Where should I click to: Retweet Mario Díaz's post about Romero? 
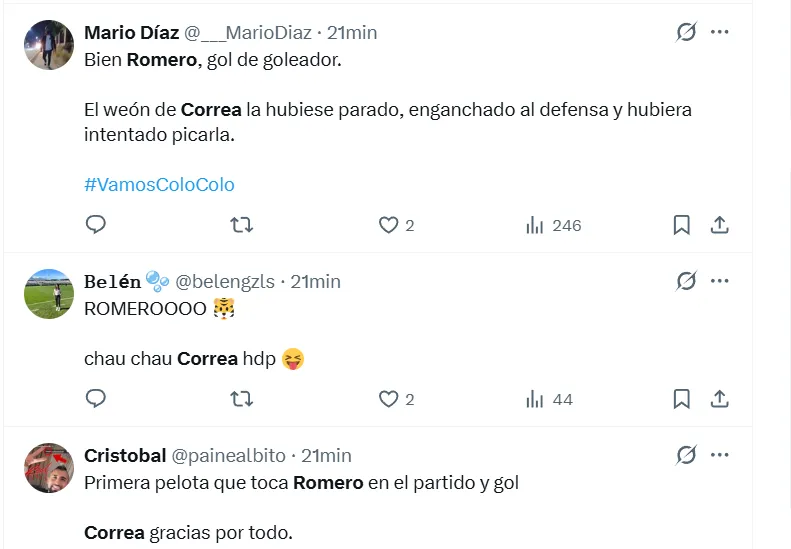point(241,225)
